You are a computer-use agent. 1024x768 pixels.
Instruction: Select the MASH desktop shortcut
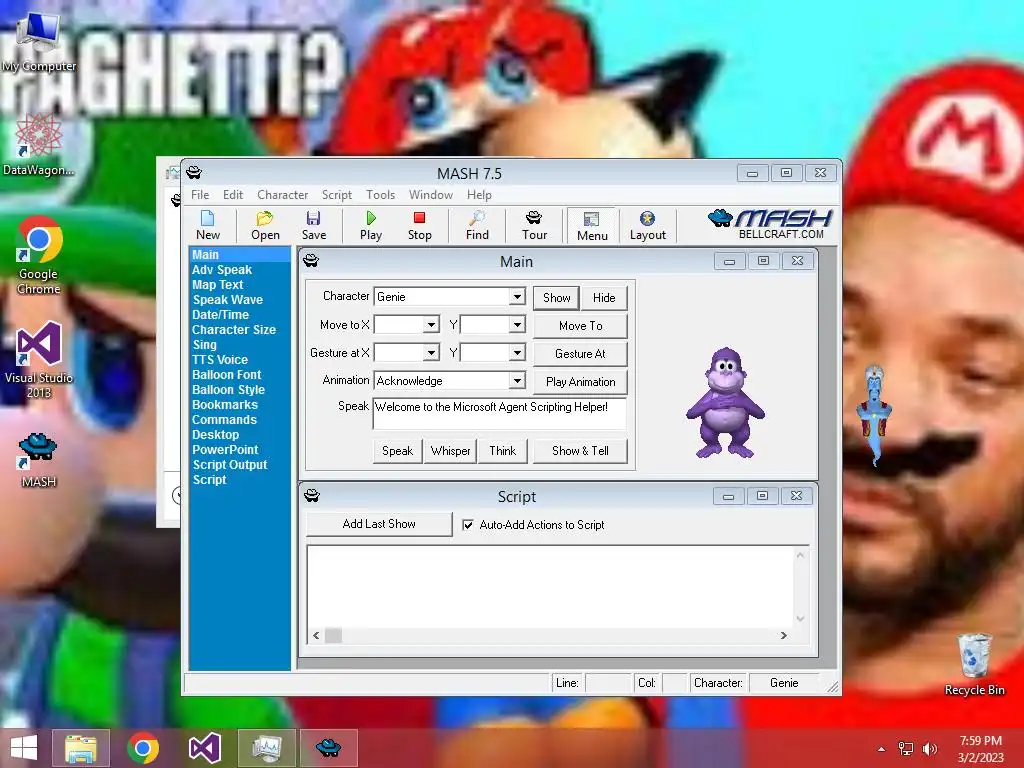click(x=39, y=460)
